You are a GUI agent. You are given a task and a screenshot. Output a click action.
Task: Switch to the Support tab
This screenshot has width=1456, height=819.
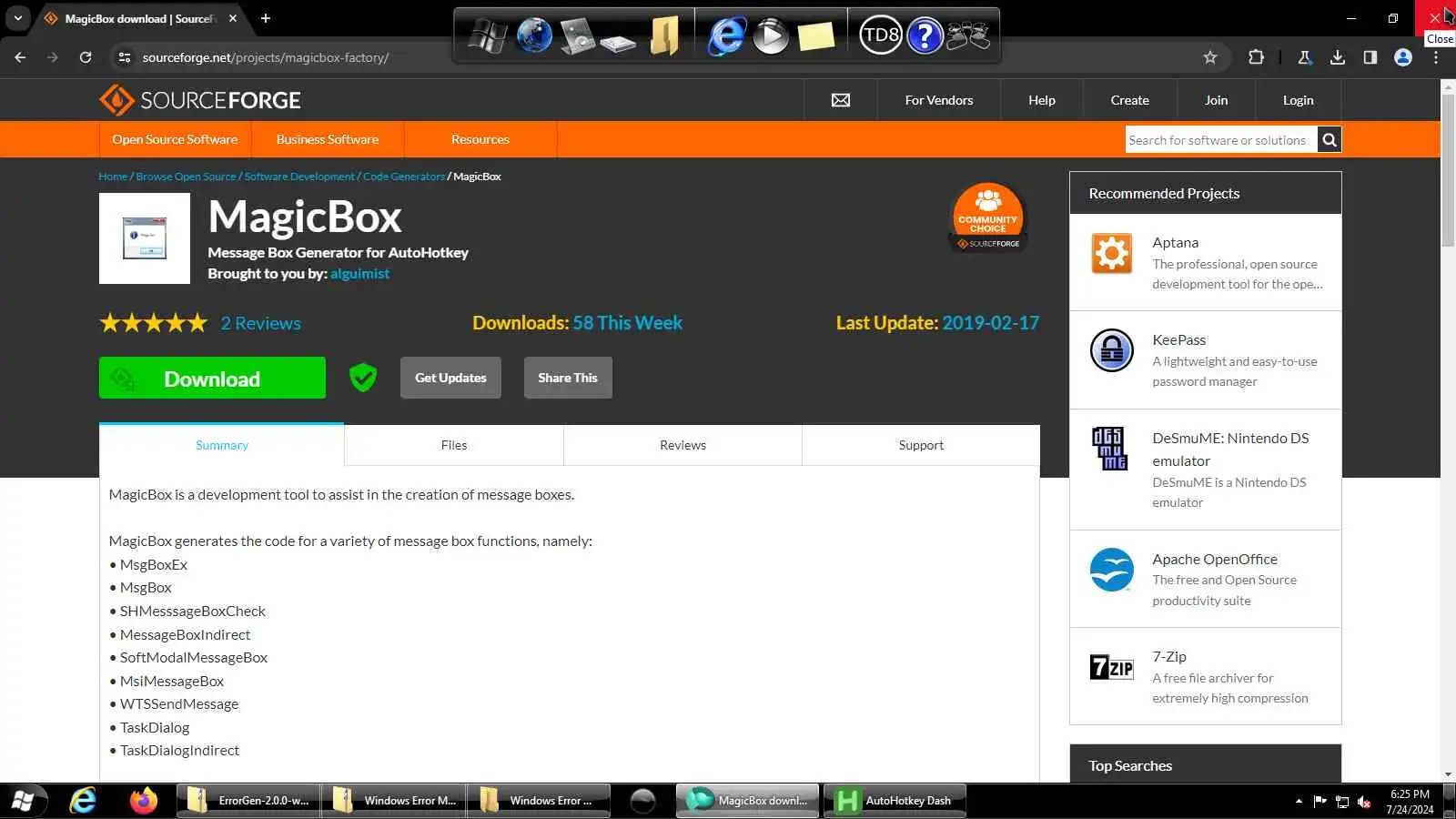[921, 445]
